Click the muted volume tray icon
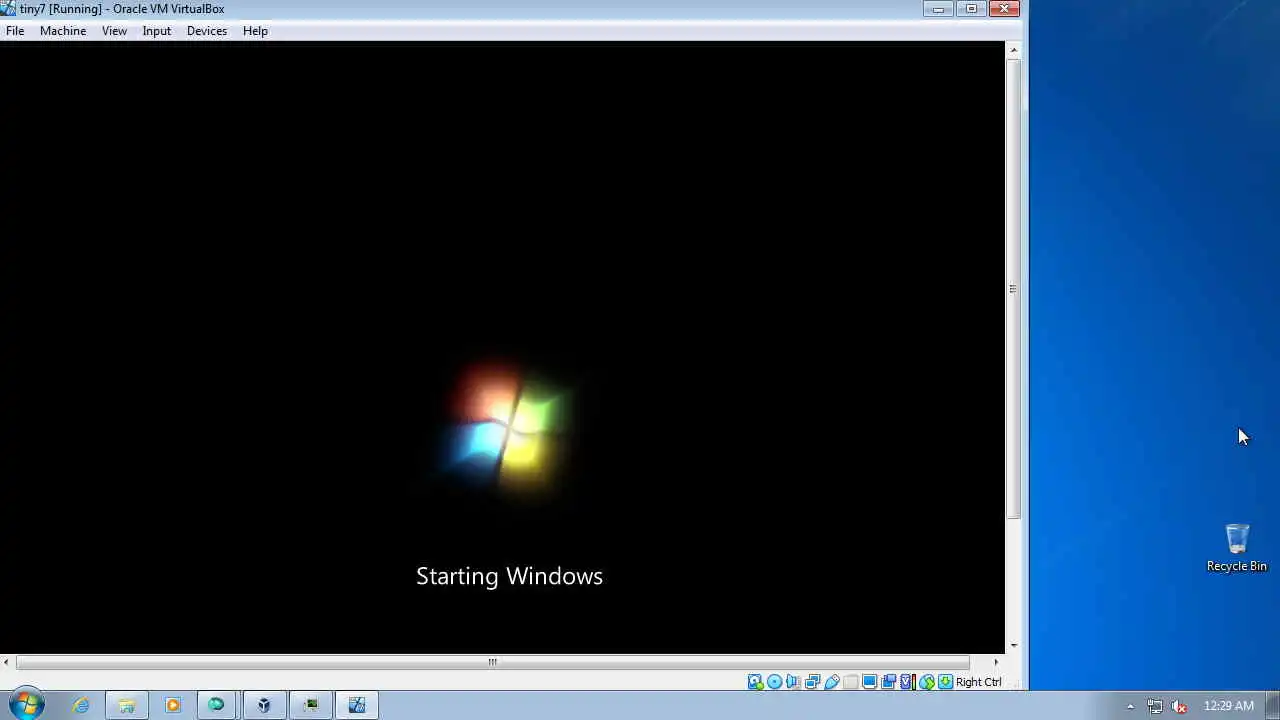1280x720 pixels. pos(1180,706)
